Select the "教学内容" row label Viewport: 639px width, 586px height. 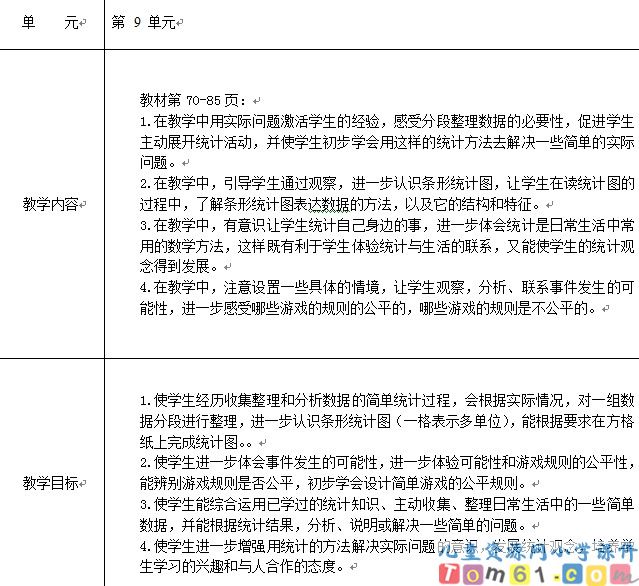pos(52,204)
